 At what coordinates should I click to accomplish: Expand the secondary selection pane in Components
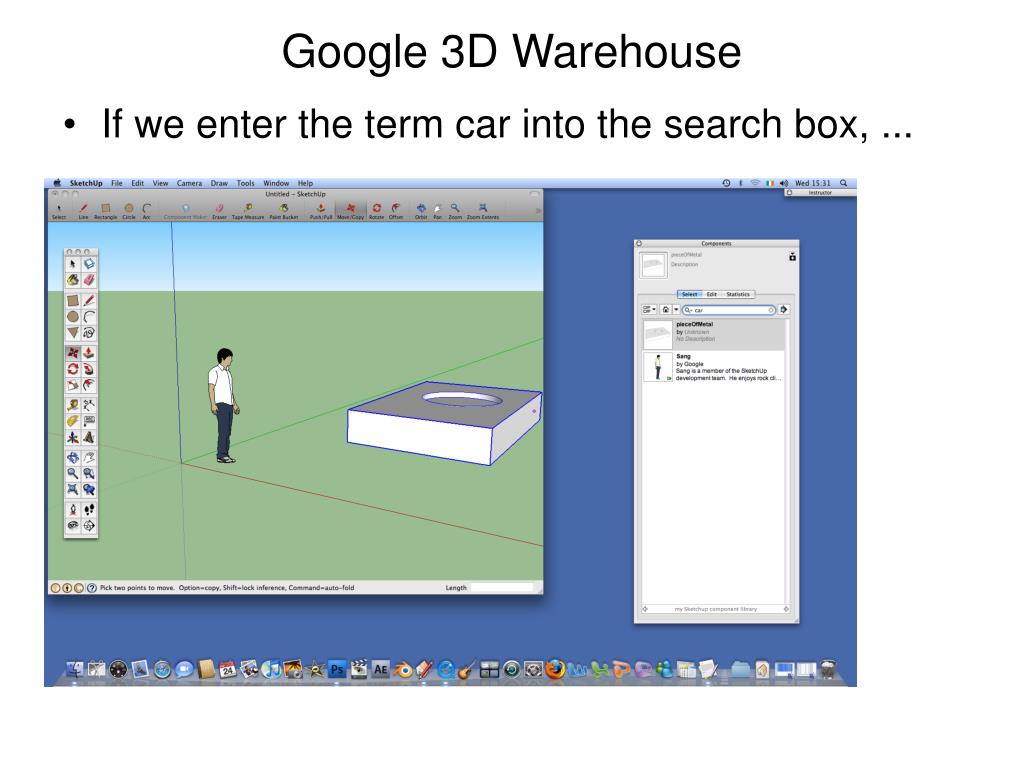792,257
